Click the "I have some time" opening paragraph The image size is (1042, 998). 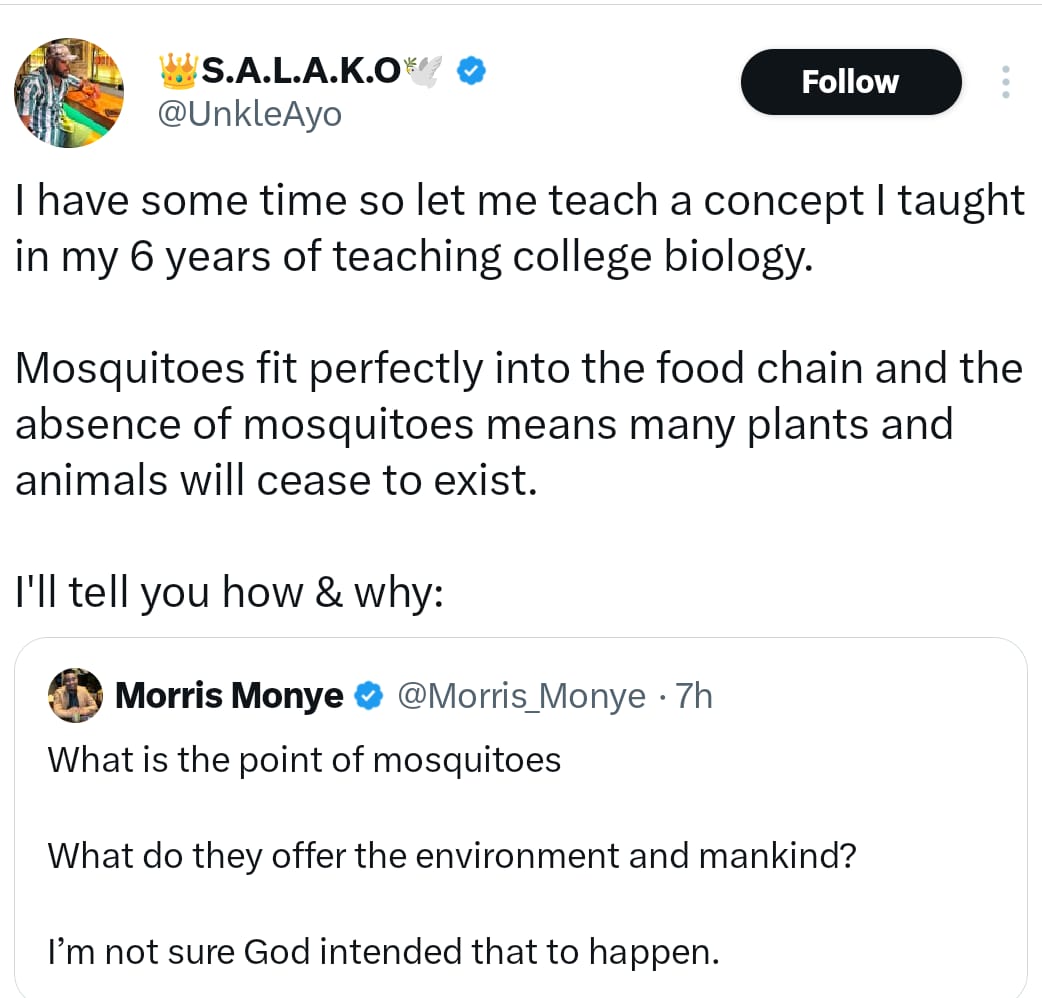click(x=518, y=229)
